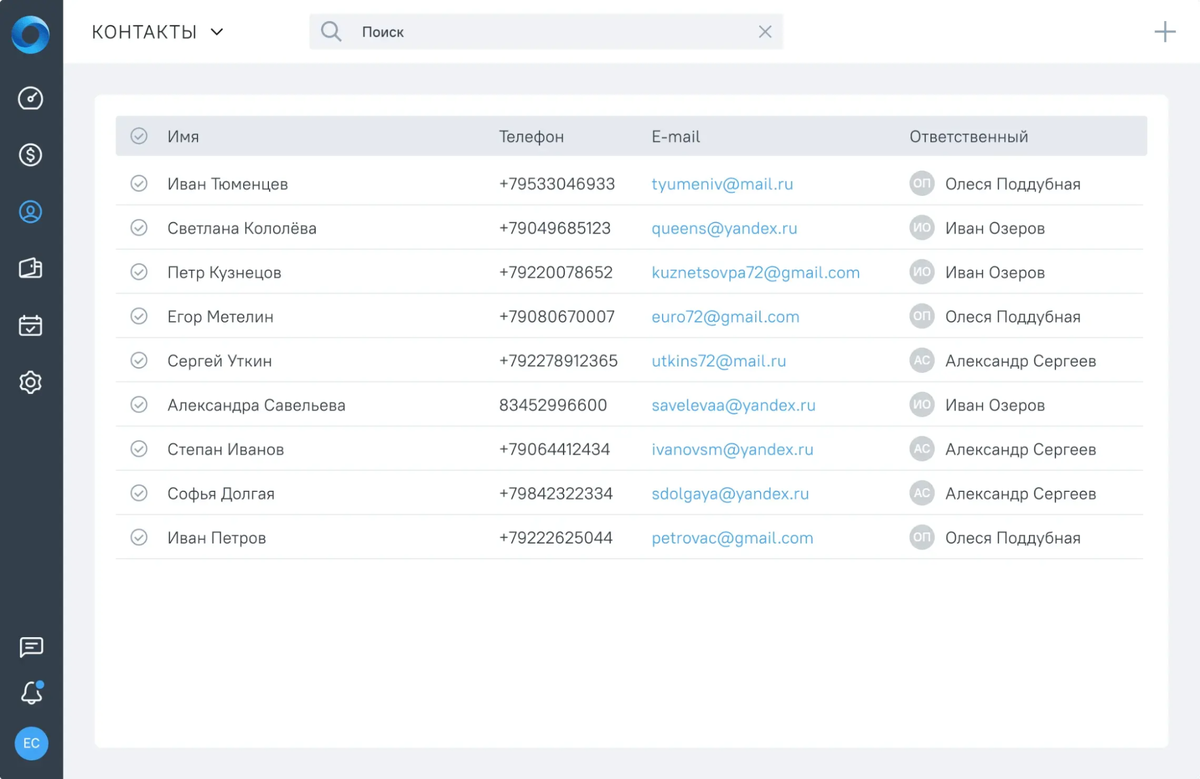This screenshot has height=779, width=1200.
Task: Focus the Поиск search input field
Action: (546, 32)
